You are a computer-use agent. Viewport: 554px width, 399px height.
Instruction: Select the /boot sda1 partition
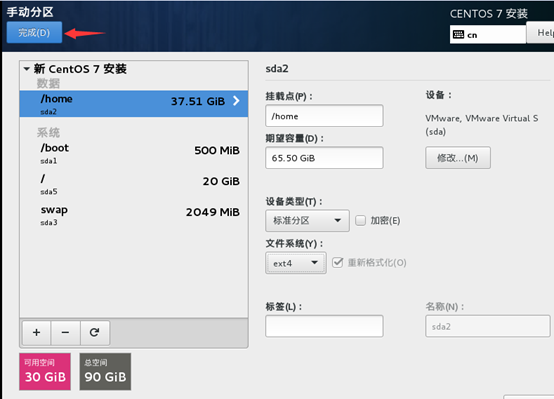click(134, 153)
